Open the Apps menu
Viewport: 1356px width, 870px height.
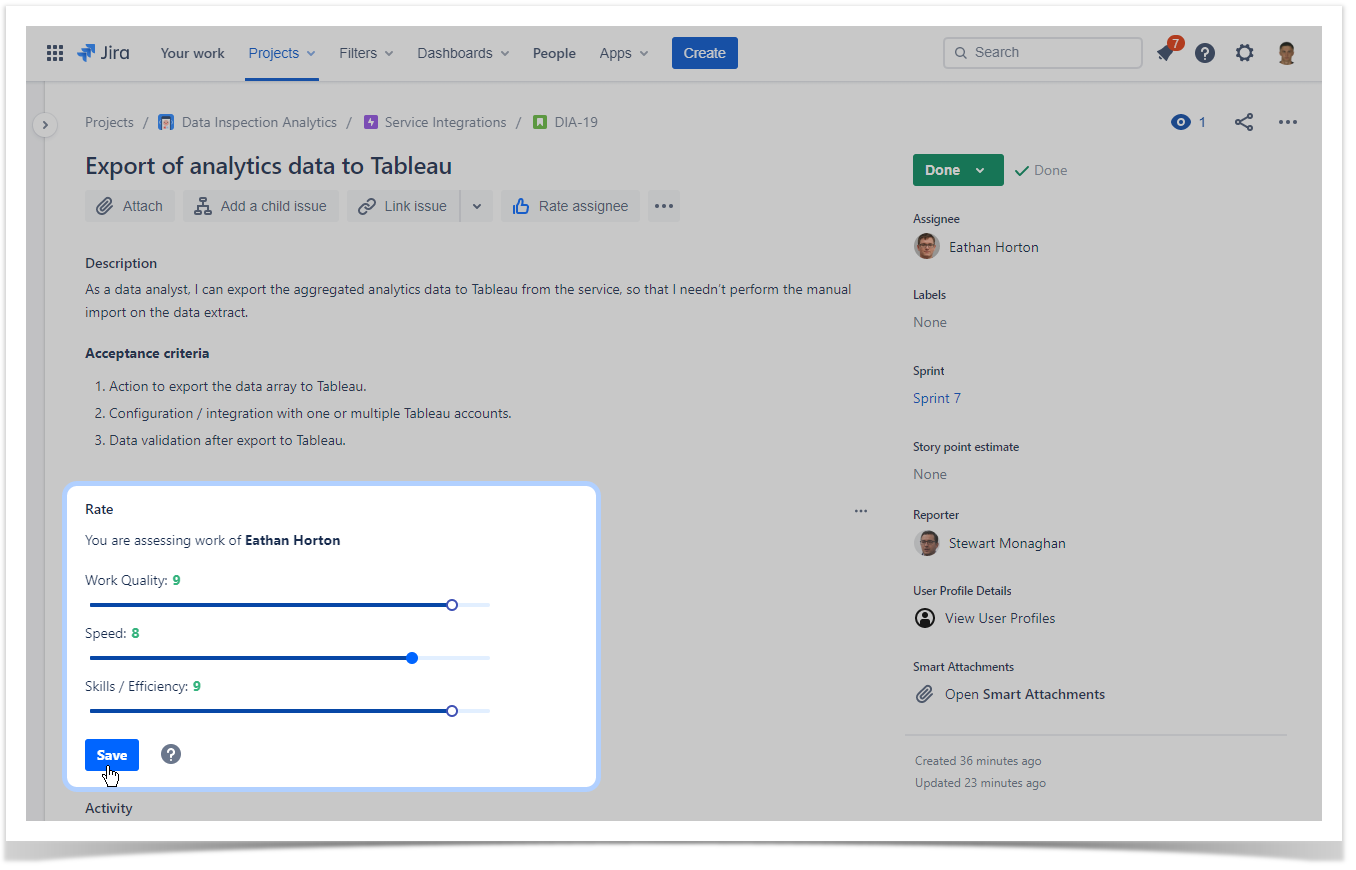(x=624, y=53)
